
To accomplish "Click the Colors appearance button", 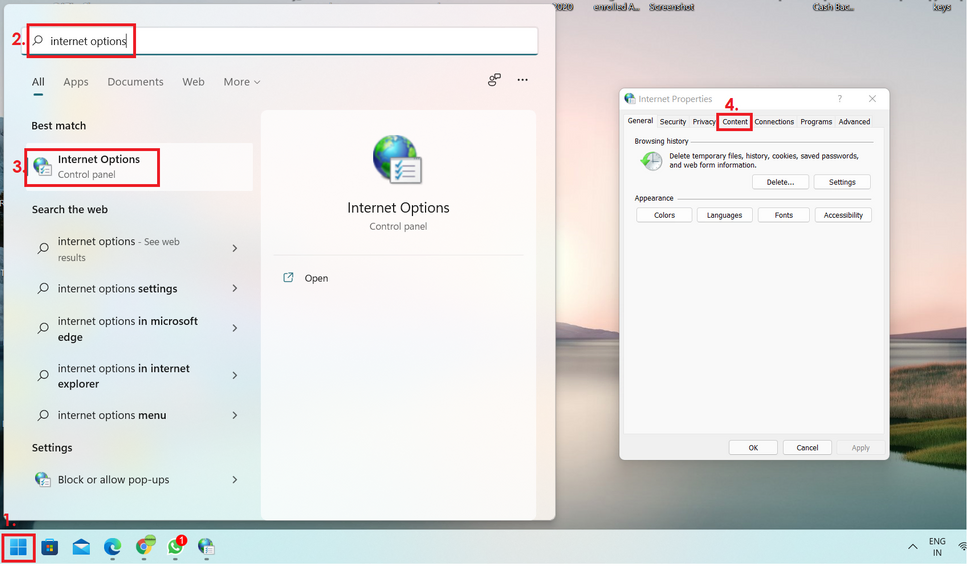I will pyautogui.click(x=664, y=215).
